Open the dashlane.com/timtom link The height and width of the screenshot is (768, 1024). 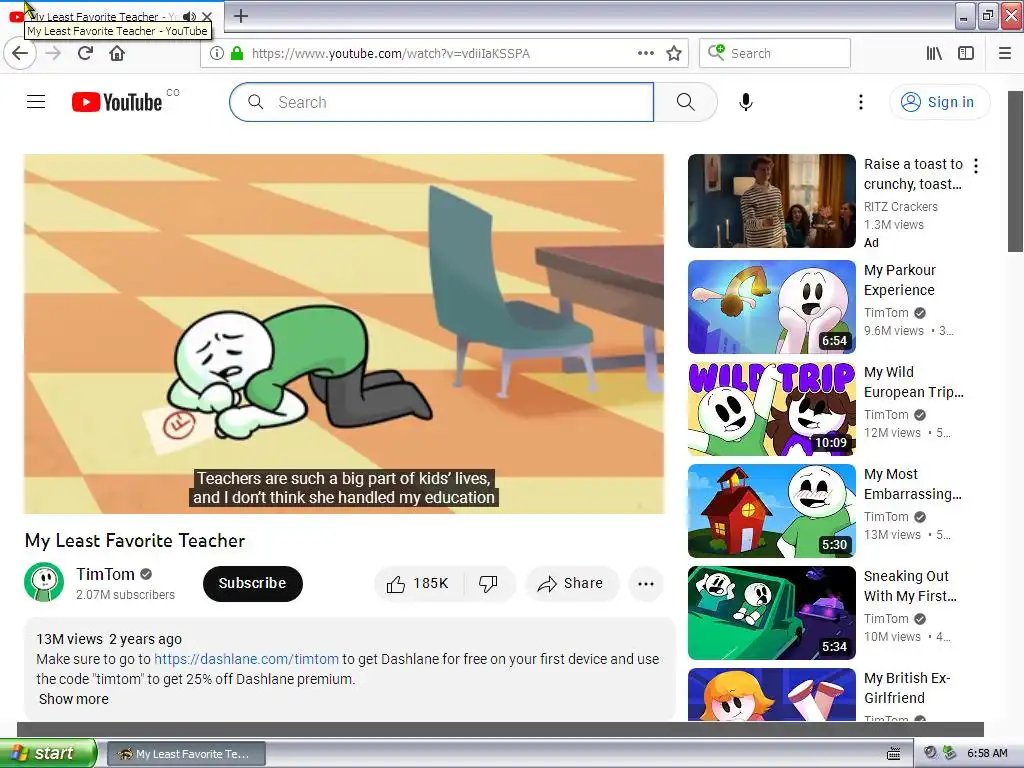[x=246, y=659]
